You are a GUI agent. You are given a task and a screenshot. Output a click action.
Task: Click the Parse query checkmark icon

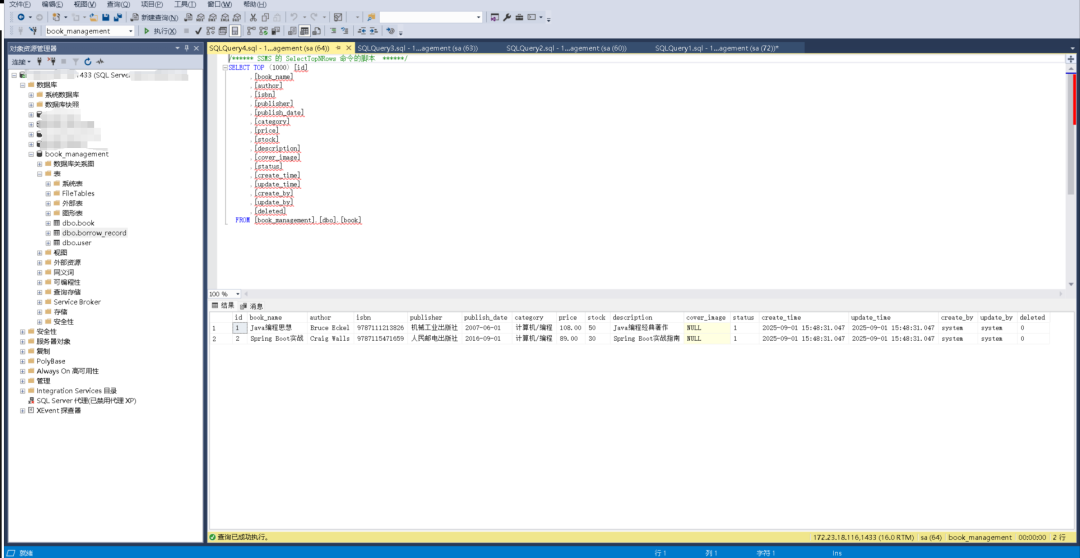pyautogui.click(x=198, y=31)
